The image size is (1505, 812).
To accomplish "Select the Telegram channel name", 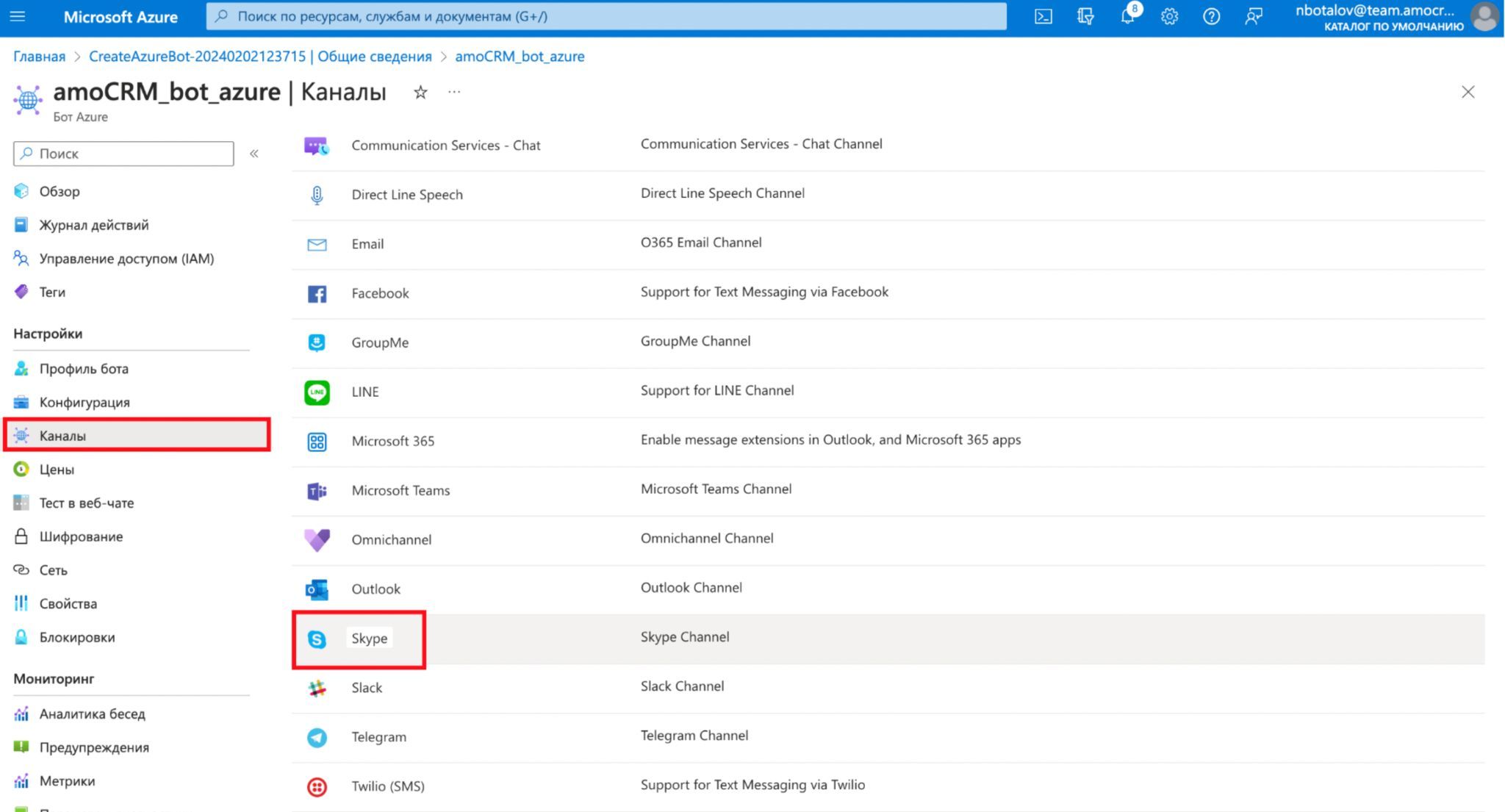I will [378, 737].
